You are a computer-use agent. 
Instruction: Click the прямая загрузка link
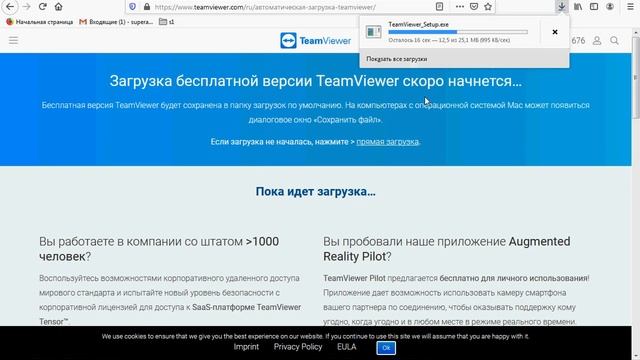(x=387, y=142)
